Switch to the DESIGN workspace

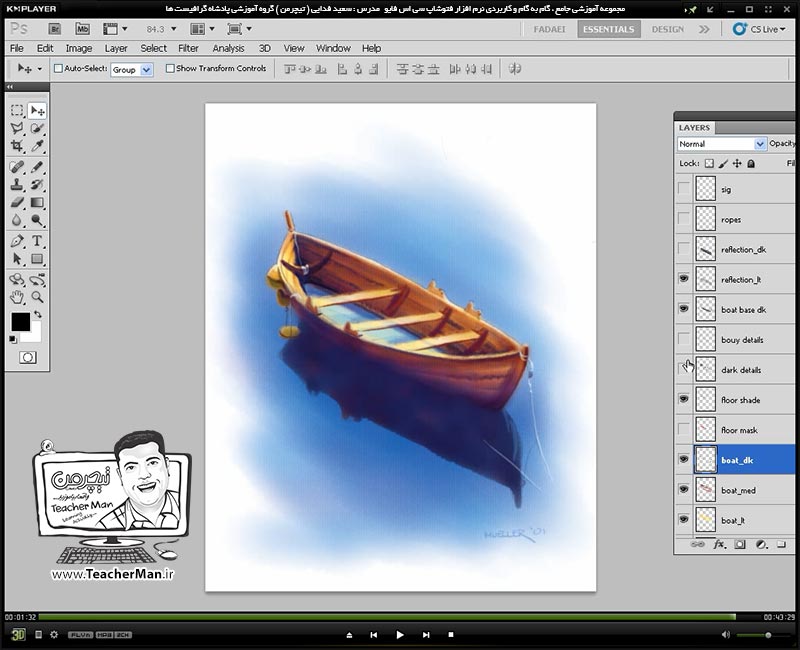point(667,29)
